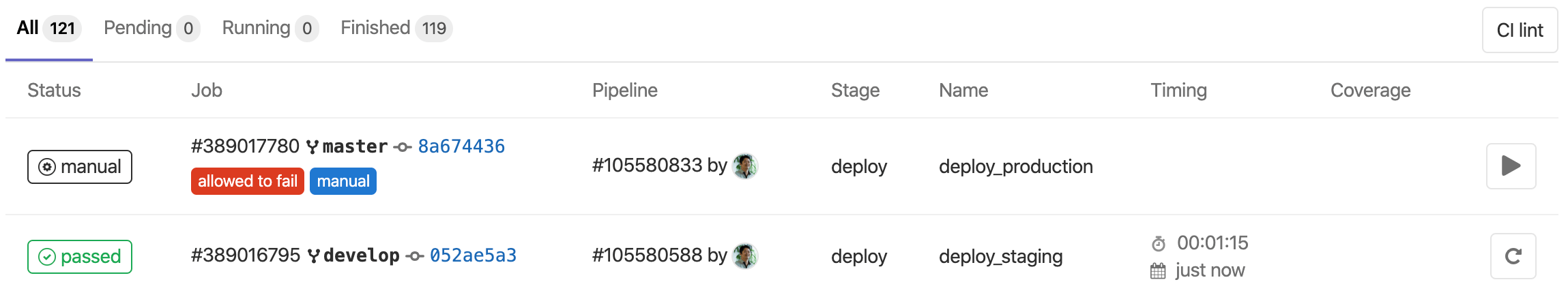This screenshot has height=297, width=1568.
Task: Retry the deploy_staging job
Action: [x=1513, y=256]
